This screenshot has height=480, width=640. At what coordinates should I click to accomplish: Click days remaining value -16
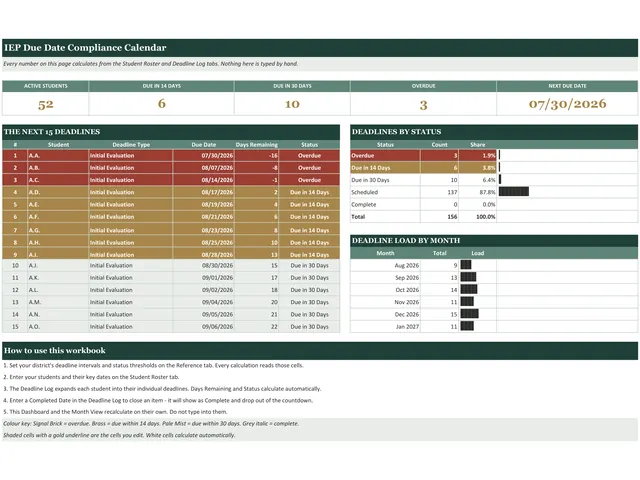[257, 156]
